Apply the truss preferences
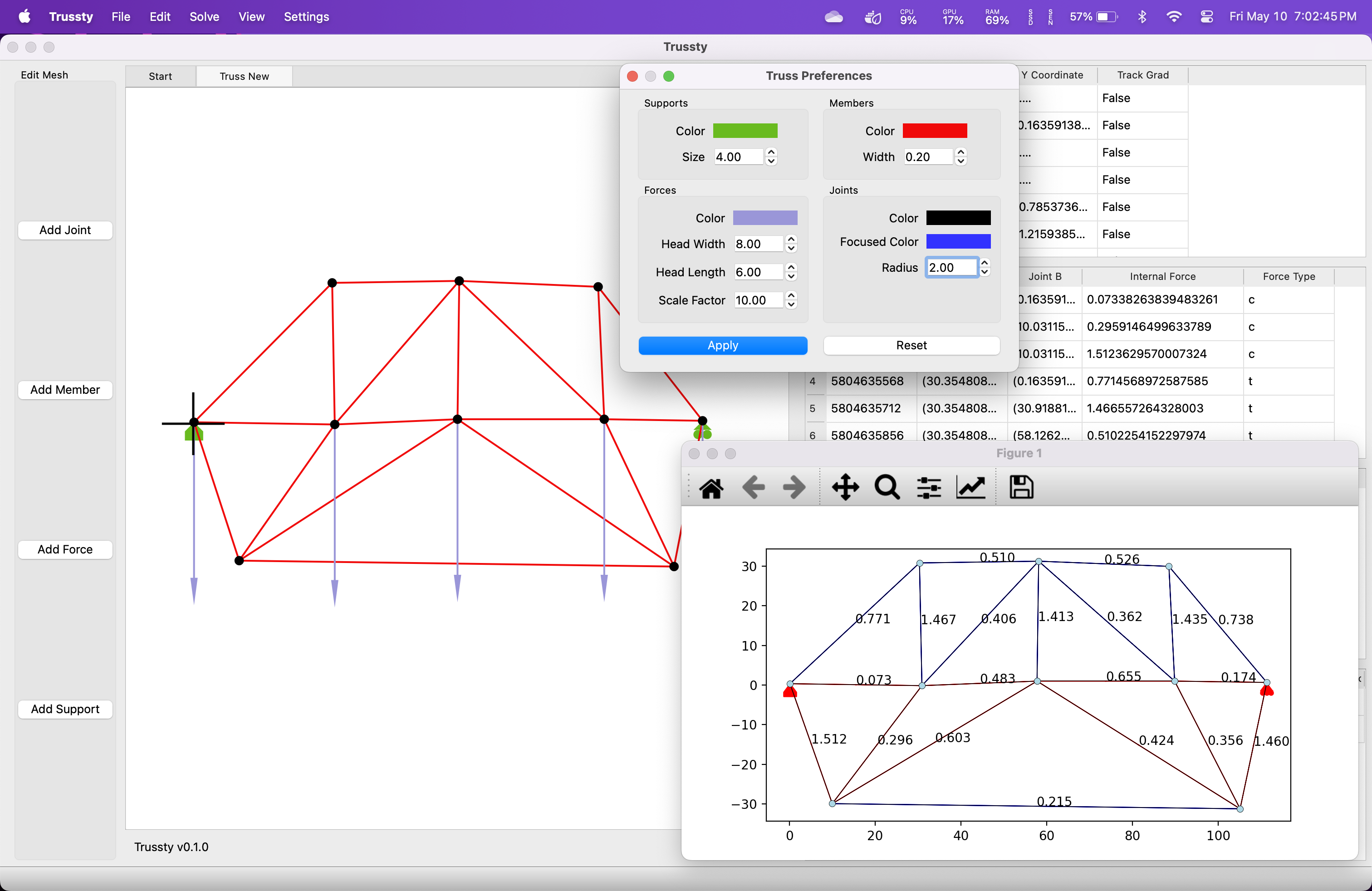This screenshot has height=891, width=1372. (723, 345)
